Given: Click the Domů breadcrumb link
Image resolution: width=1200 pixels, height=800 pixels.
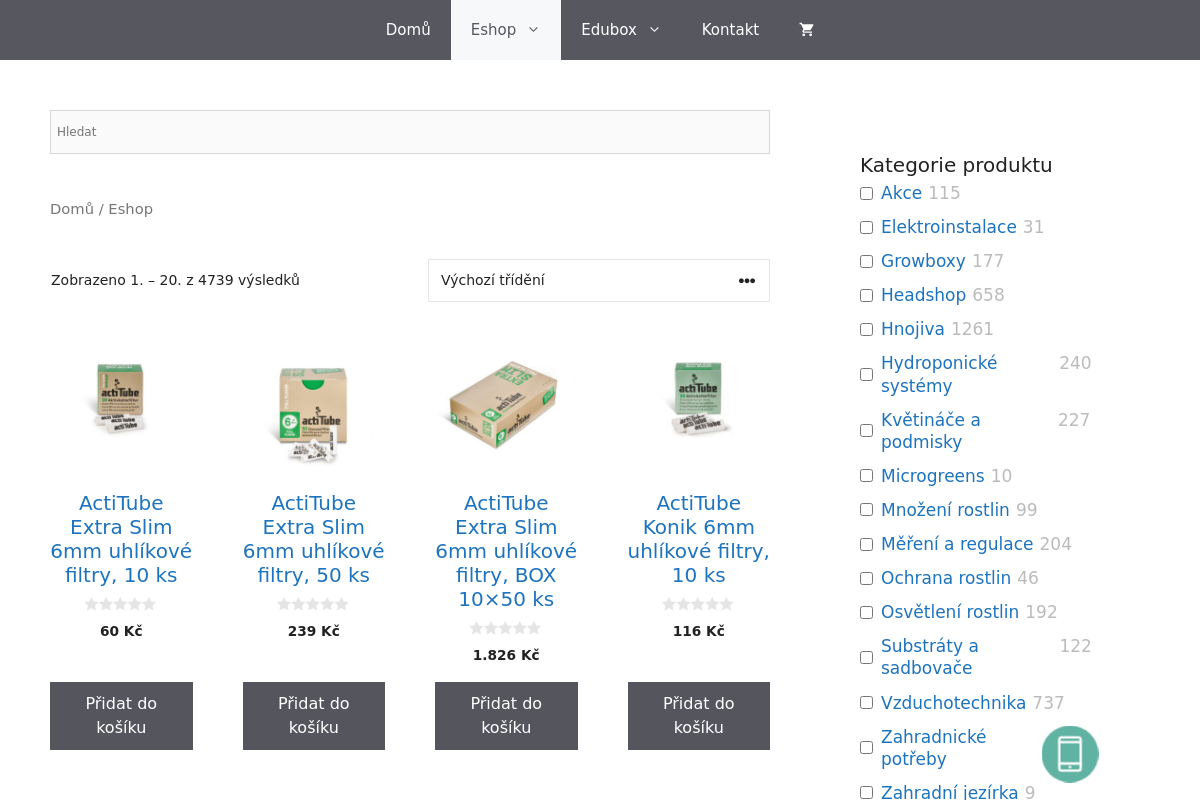Looking at the screenshot, I should (72, 209).
